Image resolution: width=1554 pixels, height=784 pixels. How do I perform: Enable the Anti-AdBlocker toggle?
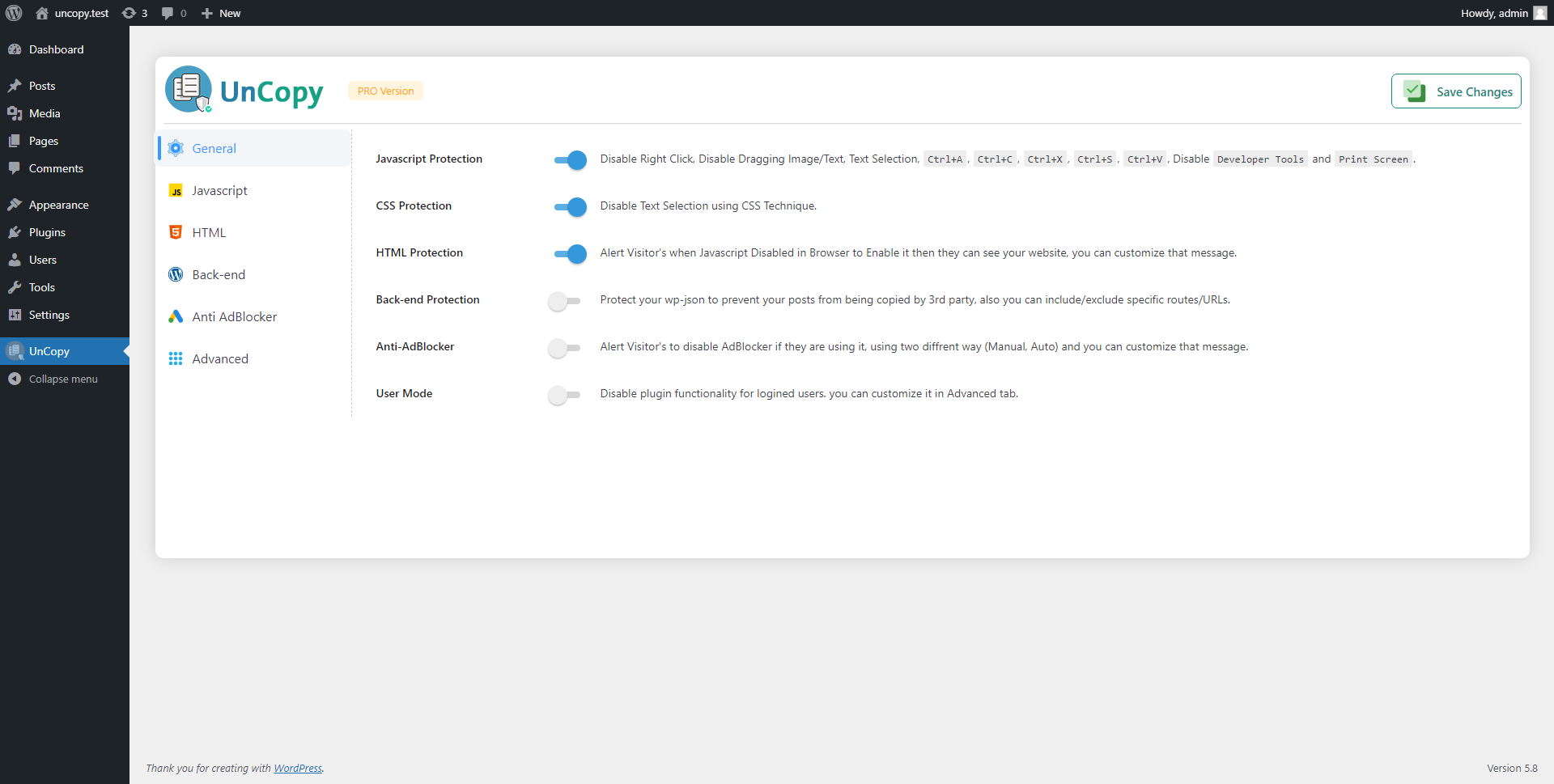[x=564, y=348]
